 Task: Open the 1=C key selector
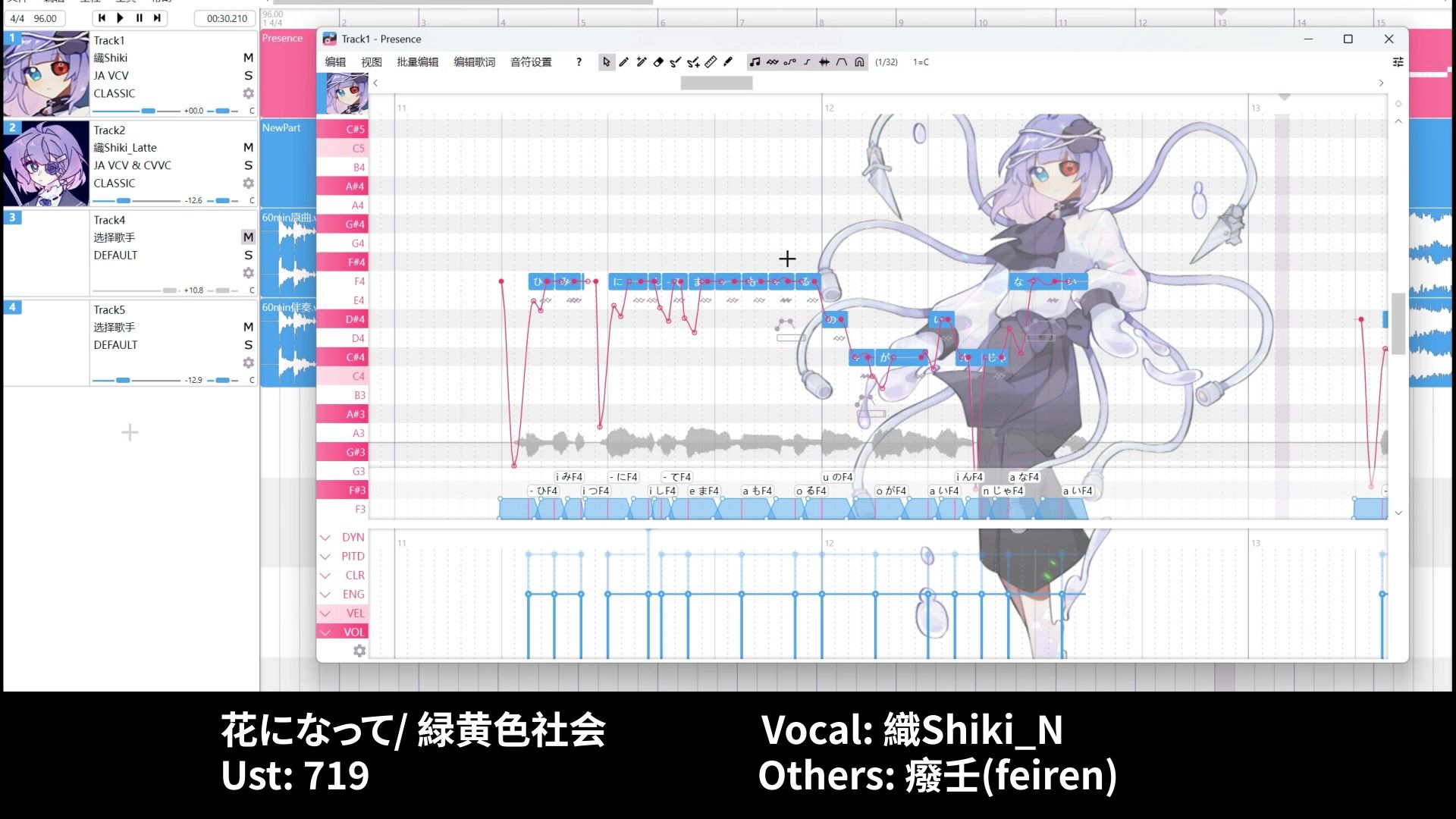point(921,62)
